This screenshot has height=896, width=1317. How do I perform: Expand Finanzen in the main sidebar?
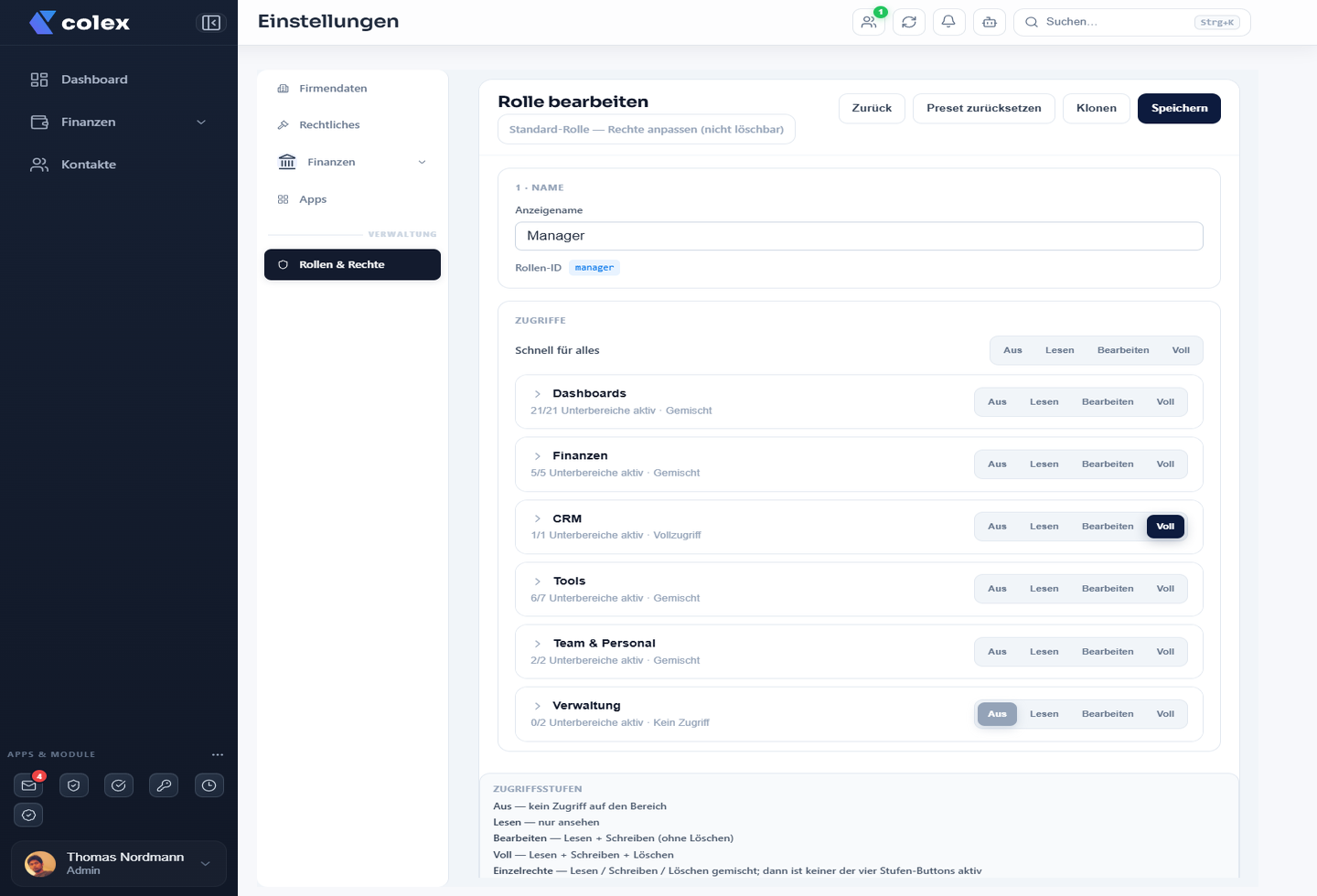tap(119, 123)
